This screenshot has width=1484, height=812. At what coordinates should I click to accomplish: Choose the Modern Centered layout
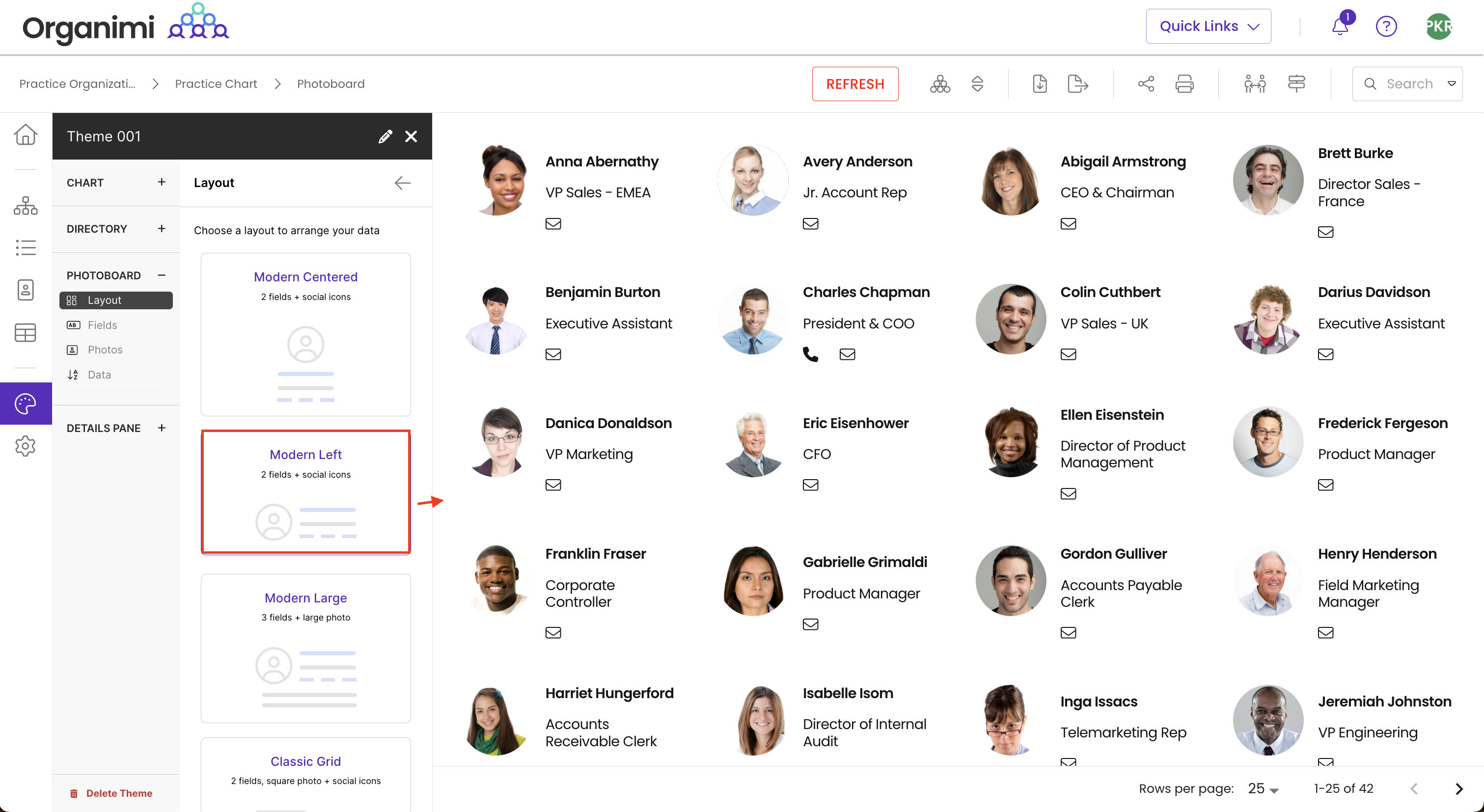coord(306,335)
